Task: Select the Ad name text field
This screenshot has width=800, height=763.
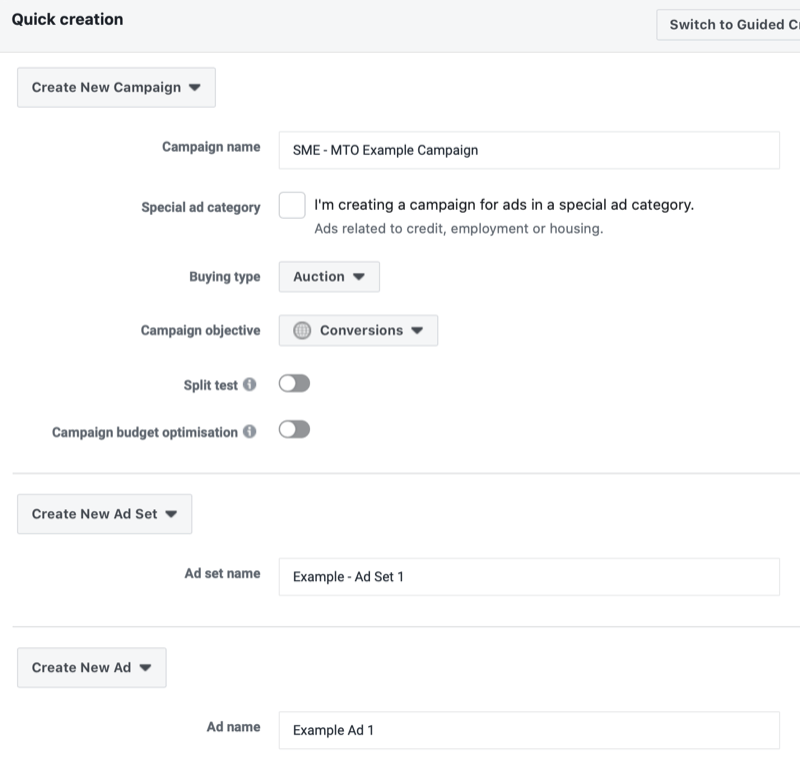Action: (x=529, y=730)
